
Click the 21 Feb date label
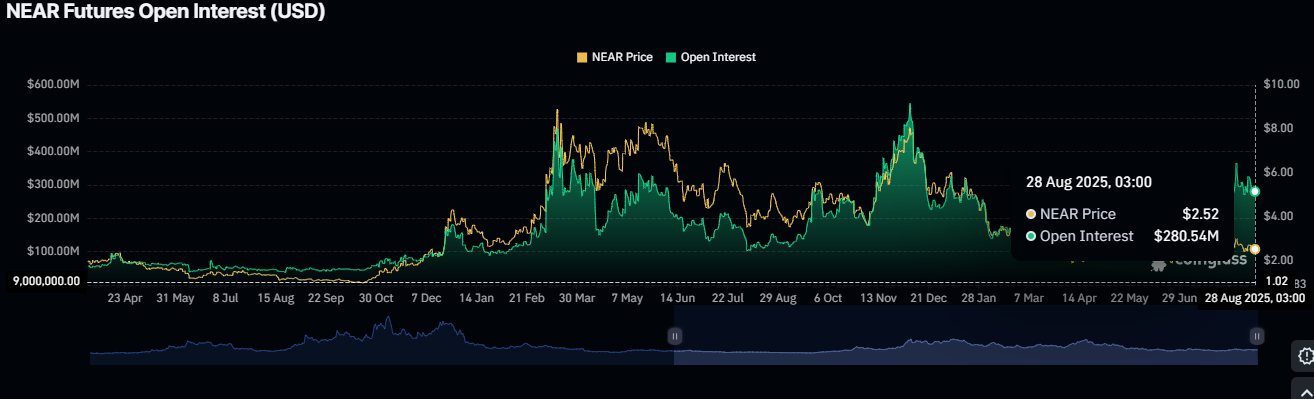click(x=528, y=298)
